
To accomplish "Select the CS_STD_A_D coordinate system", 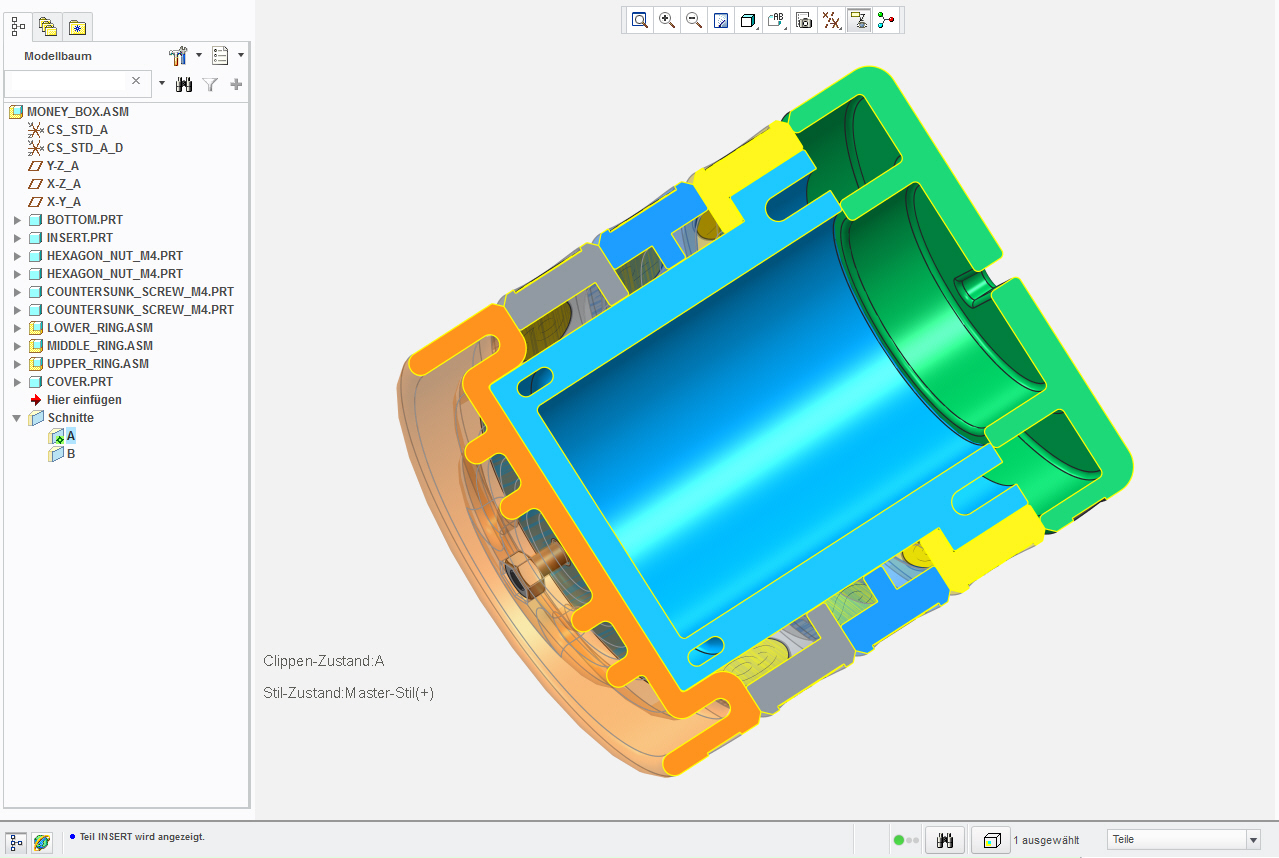I will coord(85,148).
